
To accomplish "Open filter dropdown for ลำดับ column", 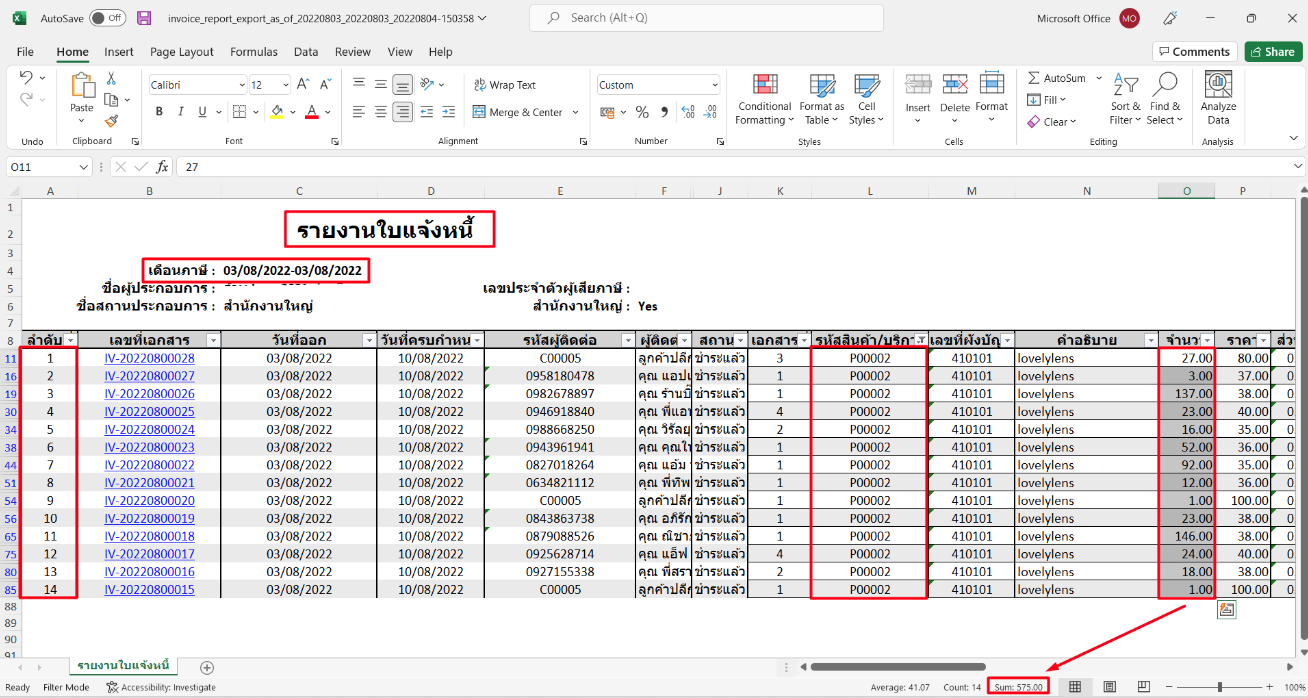I will pyautogui.click(x=70, y=340).
